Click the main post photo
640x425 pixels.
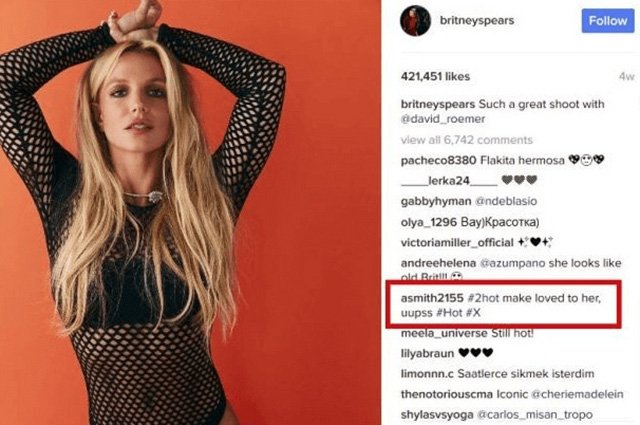[x=190, y=212]
